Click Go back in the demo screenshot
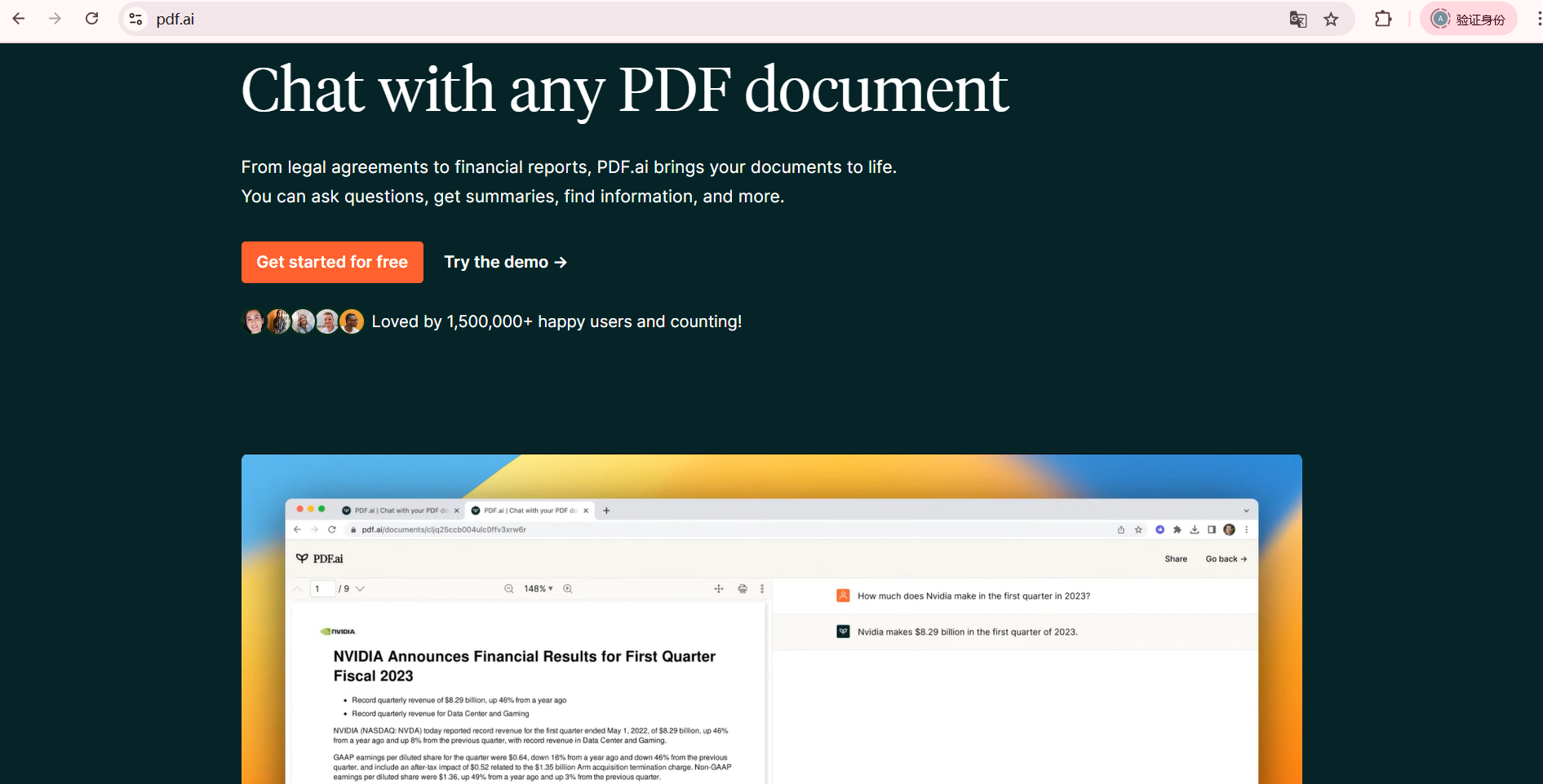 click(1226, 559)
